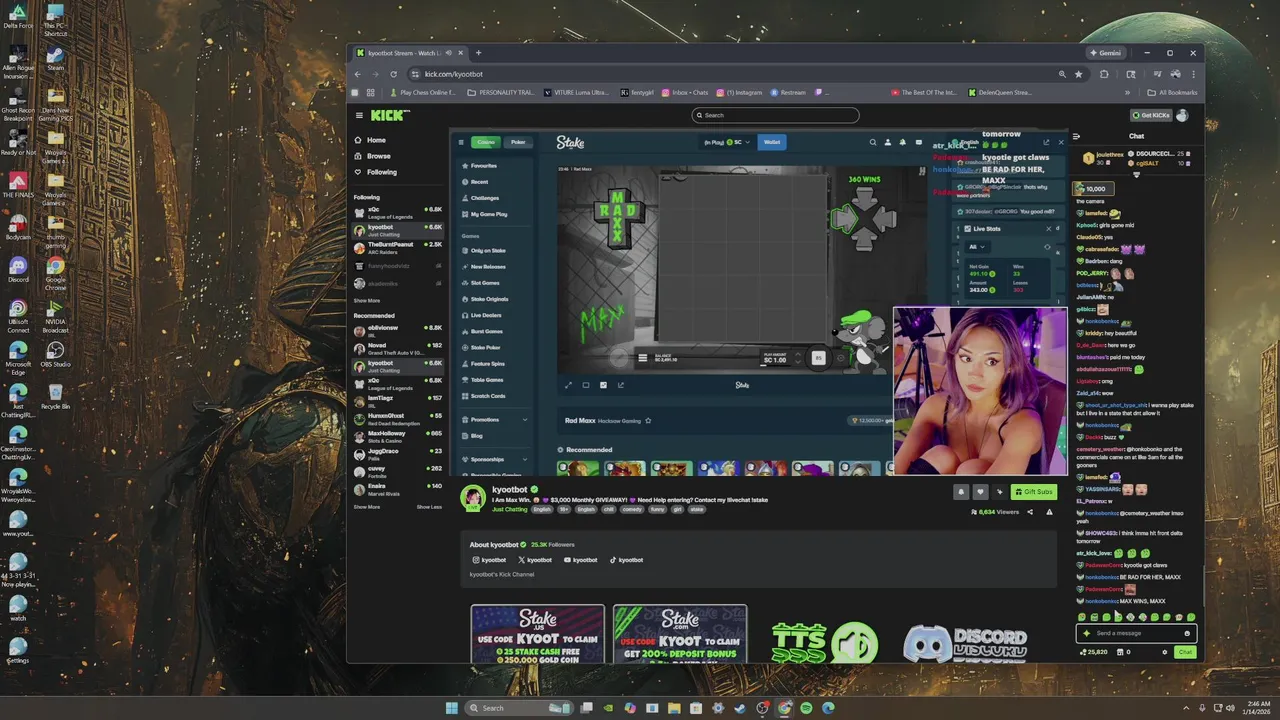
Task: Open TheBurntPeanut channel in sidebar
Action: click(397, 246)
